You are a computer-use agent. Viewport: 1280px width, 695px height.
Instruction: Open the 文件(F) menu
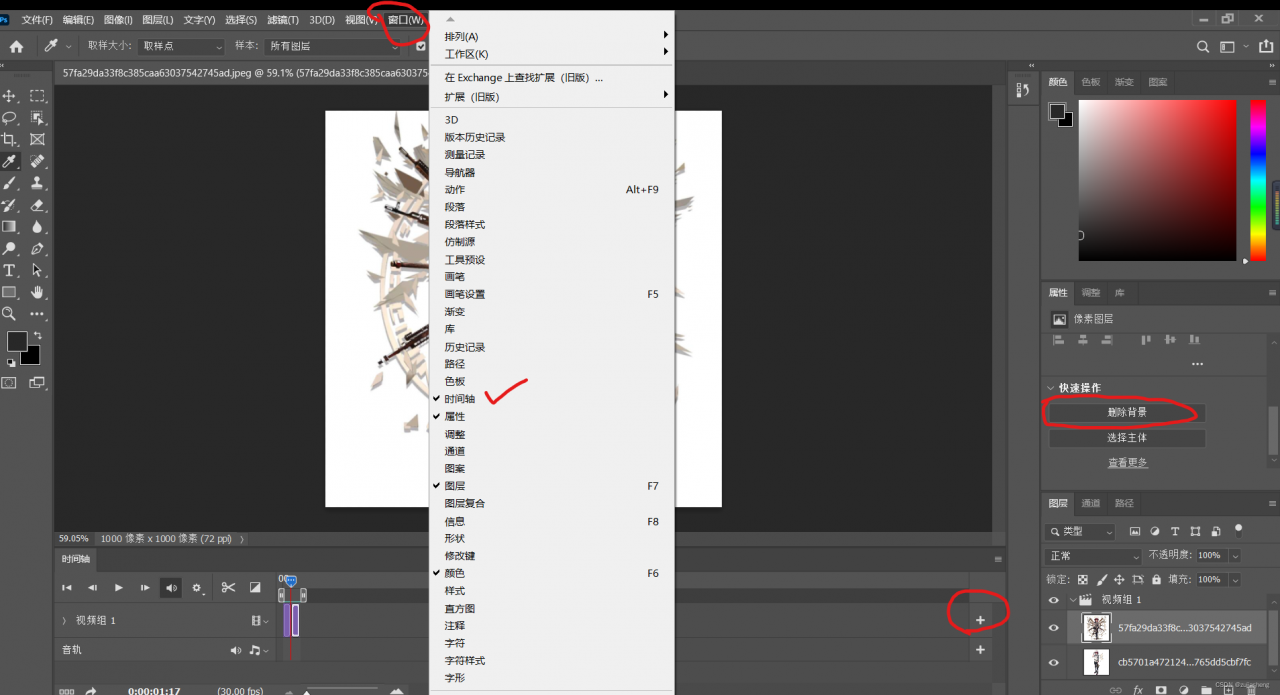click(37, 20)
